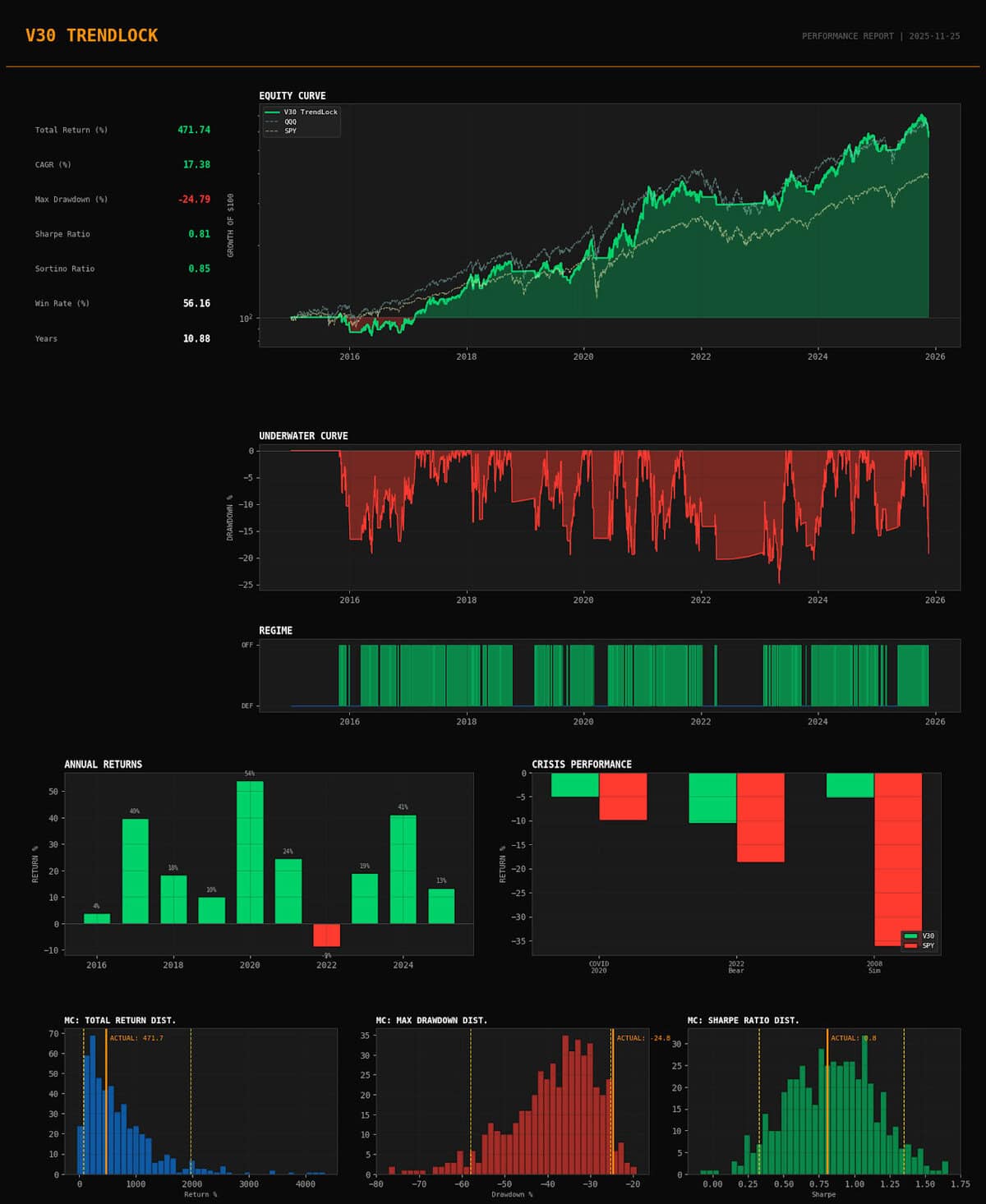Click the red SPY bar for 2008 Sim
The image size is (986, 1204).
pyautogui.click(x=897, y=858)
